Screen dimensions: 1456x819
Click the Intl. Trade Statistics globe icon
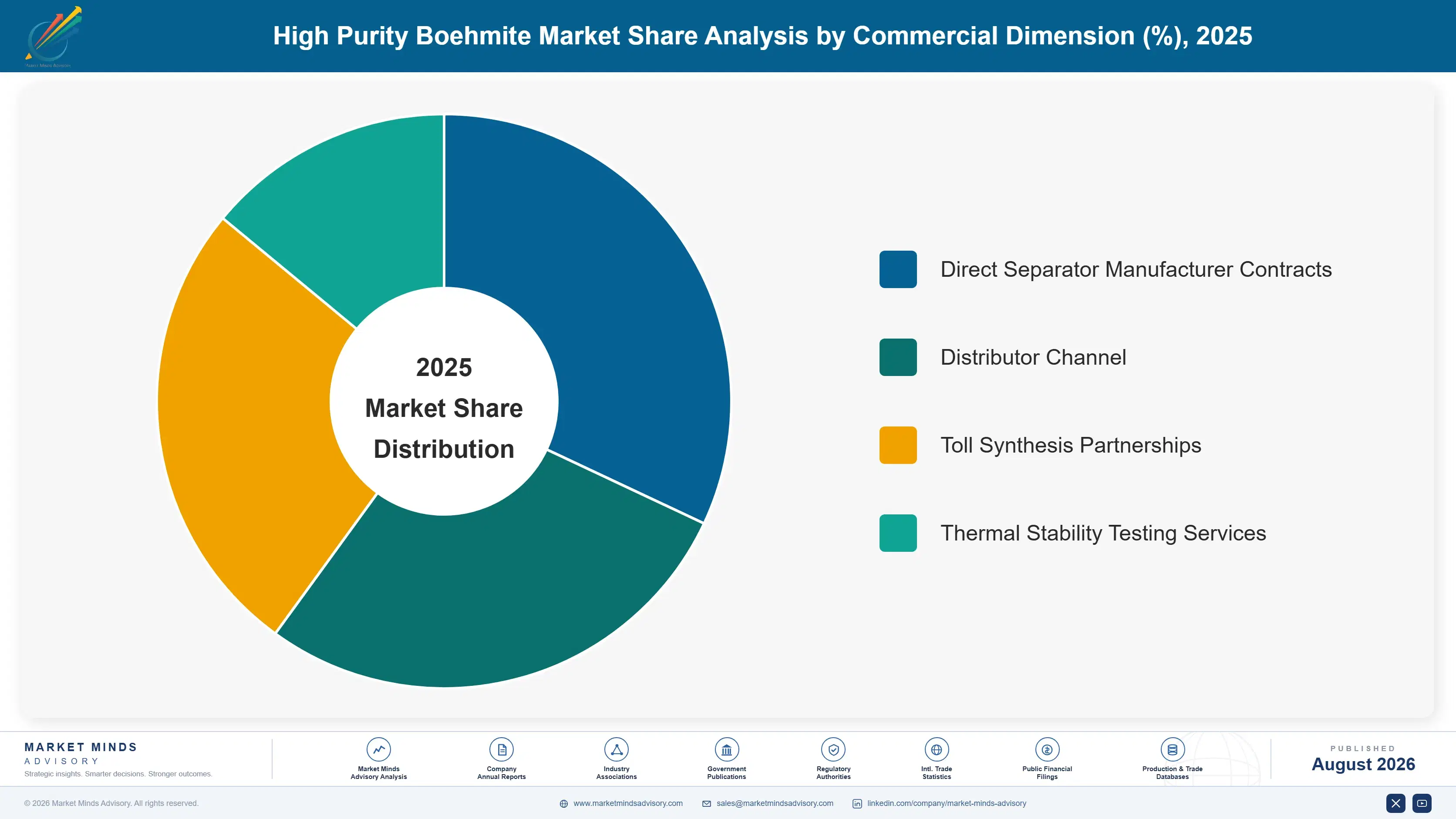click(x=937, y=749)
